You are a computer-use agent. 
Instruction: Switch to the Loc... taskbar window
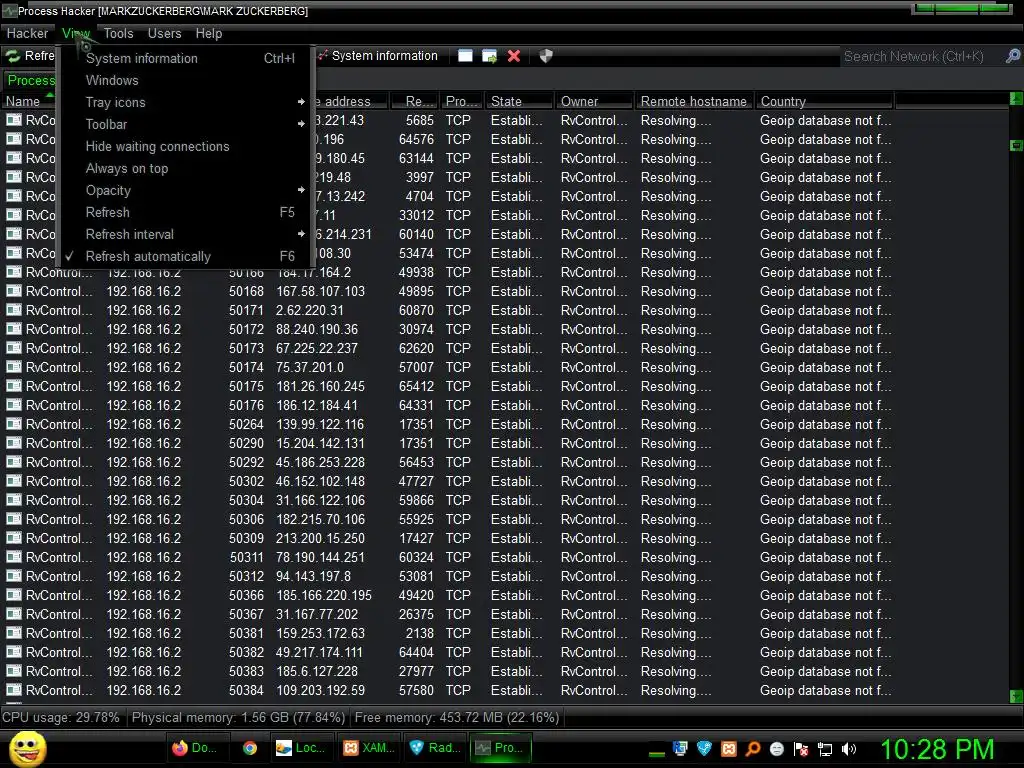[300, 748]
